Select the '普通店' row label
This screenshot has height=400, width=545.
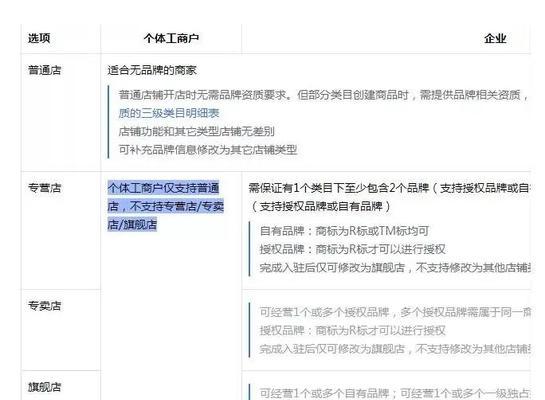tap(44, 70)
